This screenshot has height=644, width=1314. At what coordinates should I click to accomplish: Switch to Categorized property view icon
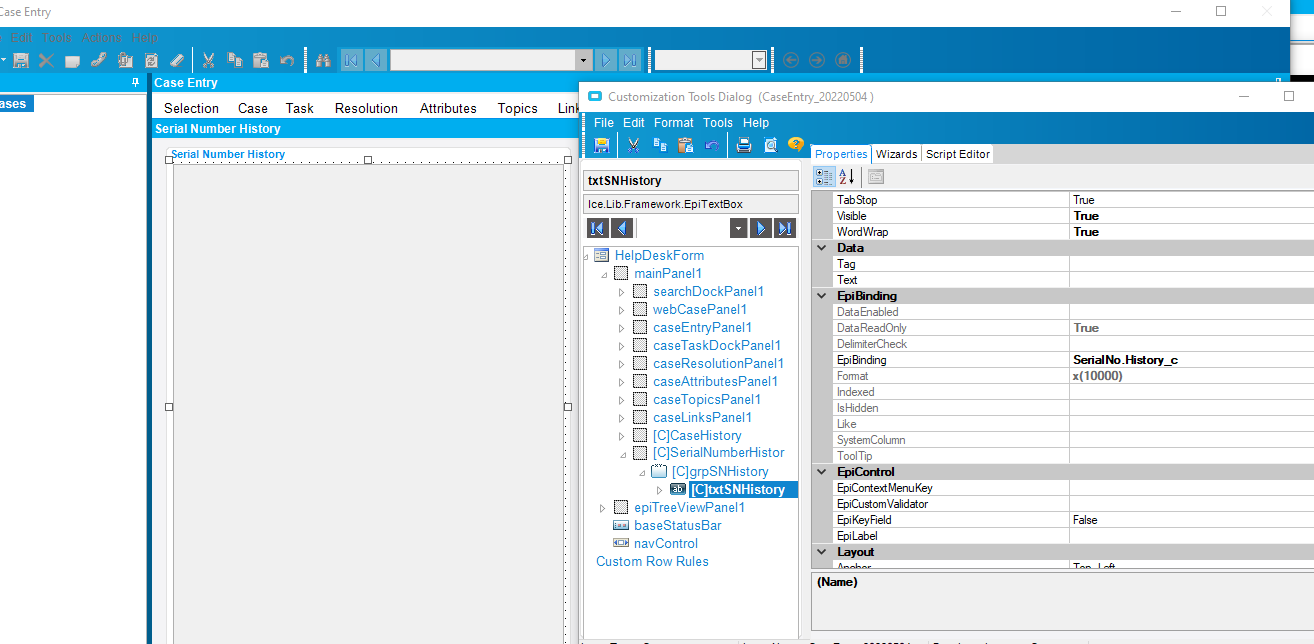pos(824,177)
